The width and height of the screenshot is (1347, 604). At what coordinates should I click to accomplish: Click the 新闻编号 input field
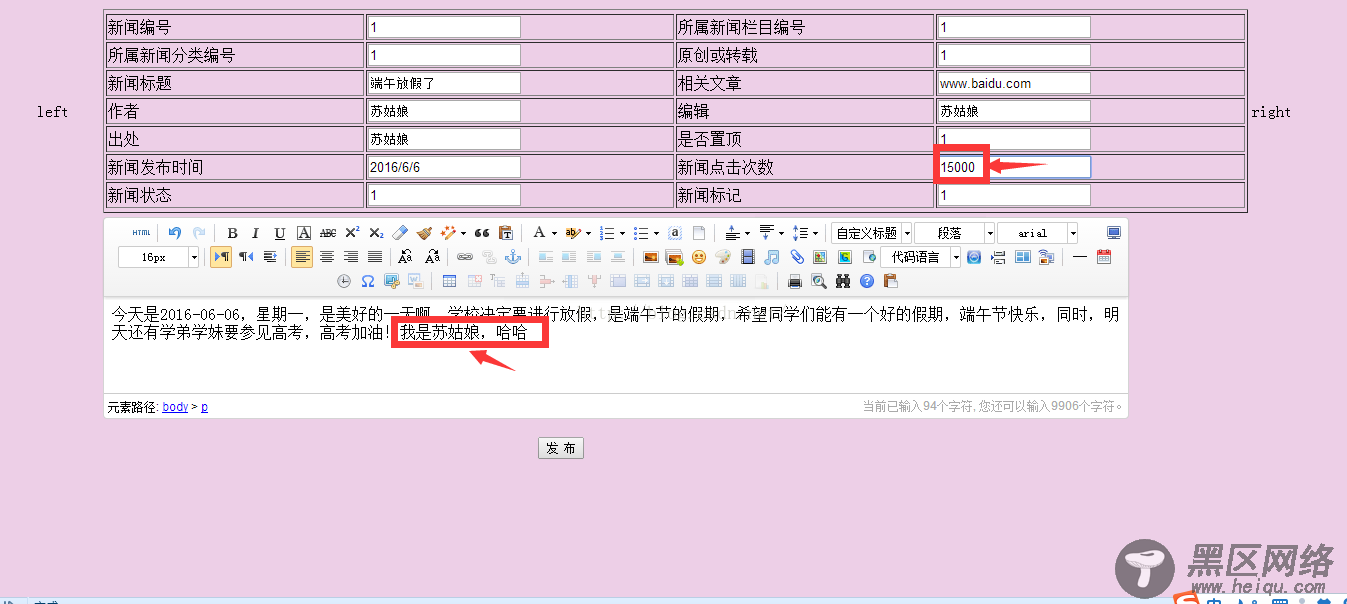444,27
